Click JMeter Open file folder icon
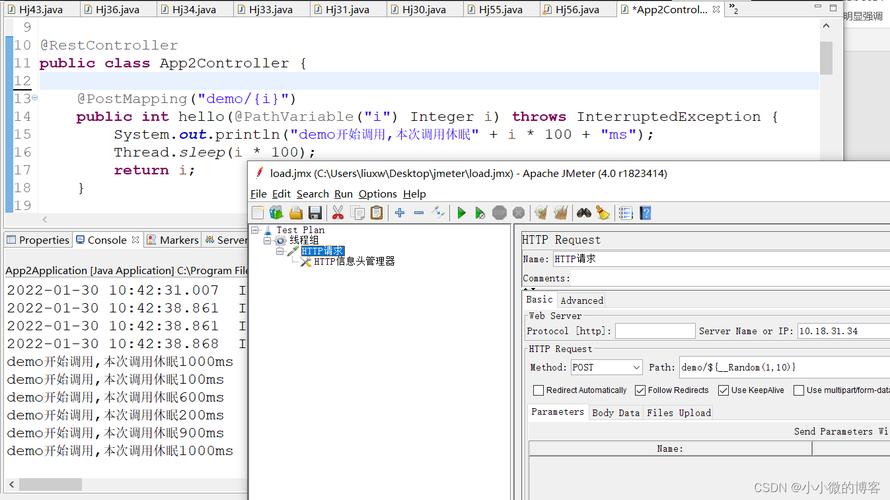Image resolution: width=890 pixels, height=500 pixels. pyautogui.click(x=296, y=213)
